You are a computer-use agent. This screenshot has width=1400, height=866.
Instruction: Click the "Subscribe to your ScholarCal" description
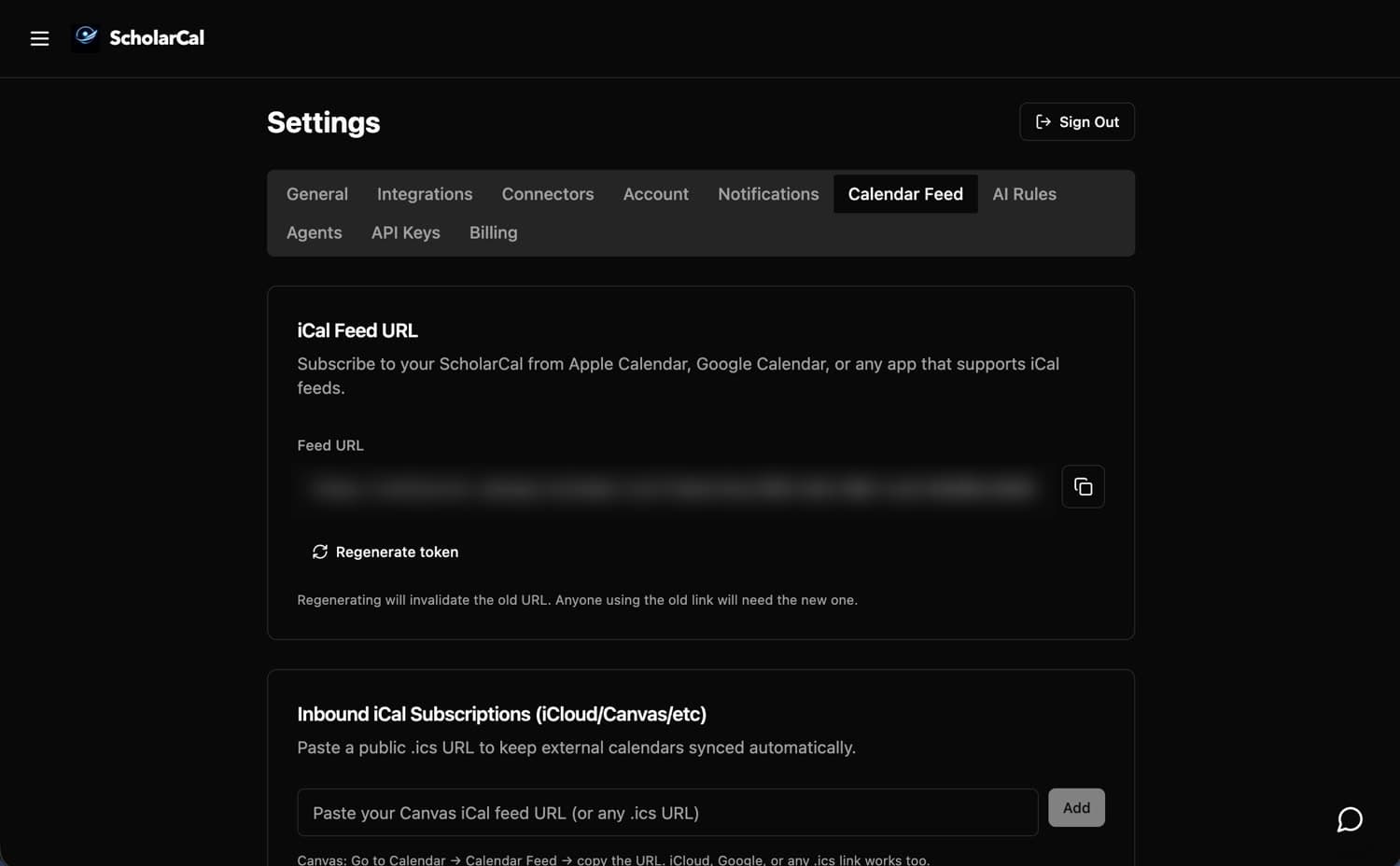pos(678,375)
